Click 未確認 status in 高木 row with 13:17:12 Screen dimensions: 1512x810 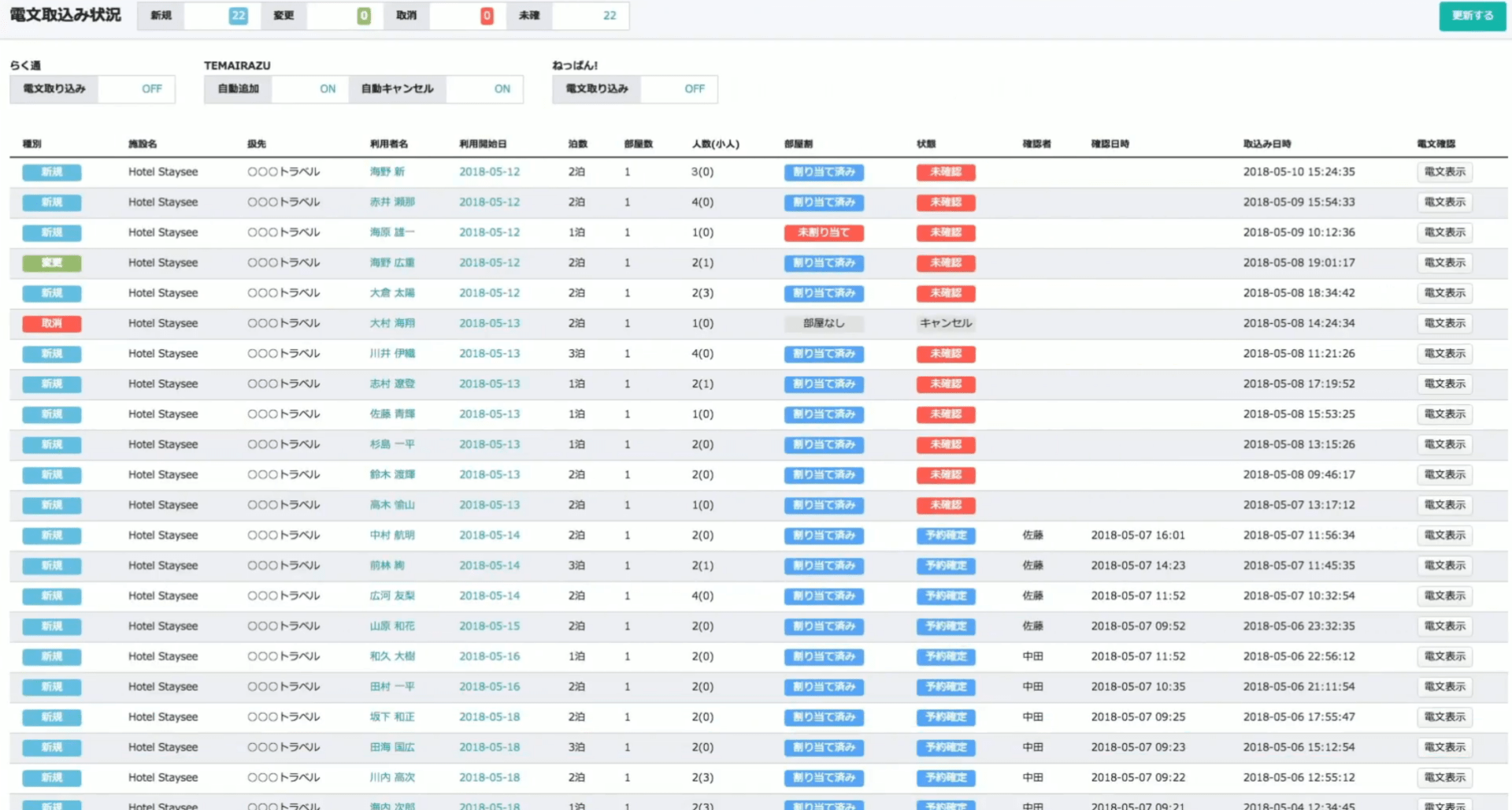click(946, 505)
